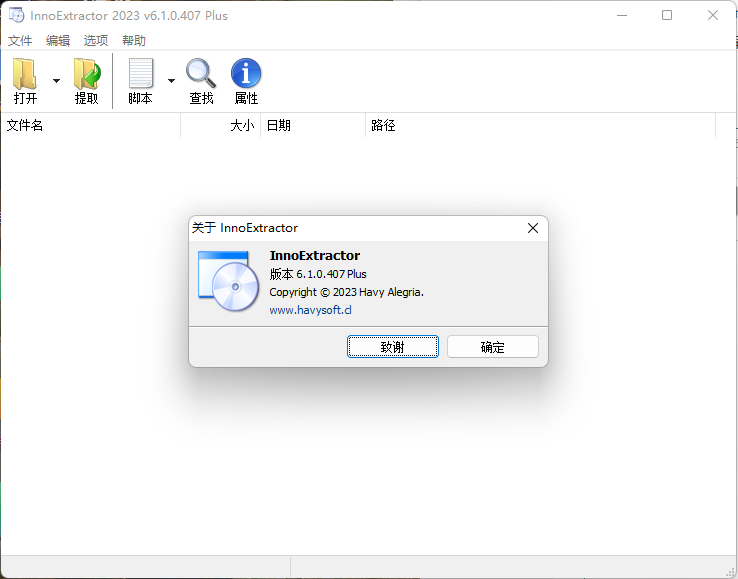Expand the dropdown arrow next to 打开

coord(56,81)
